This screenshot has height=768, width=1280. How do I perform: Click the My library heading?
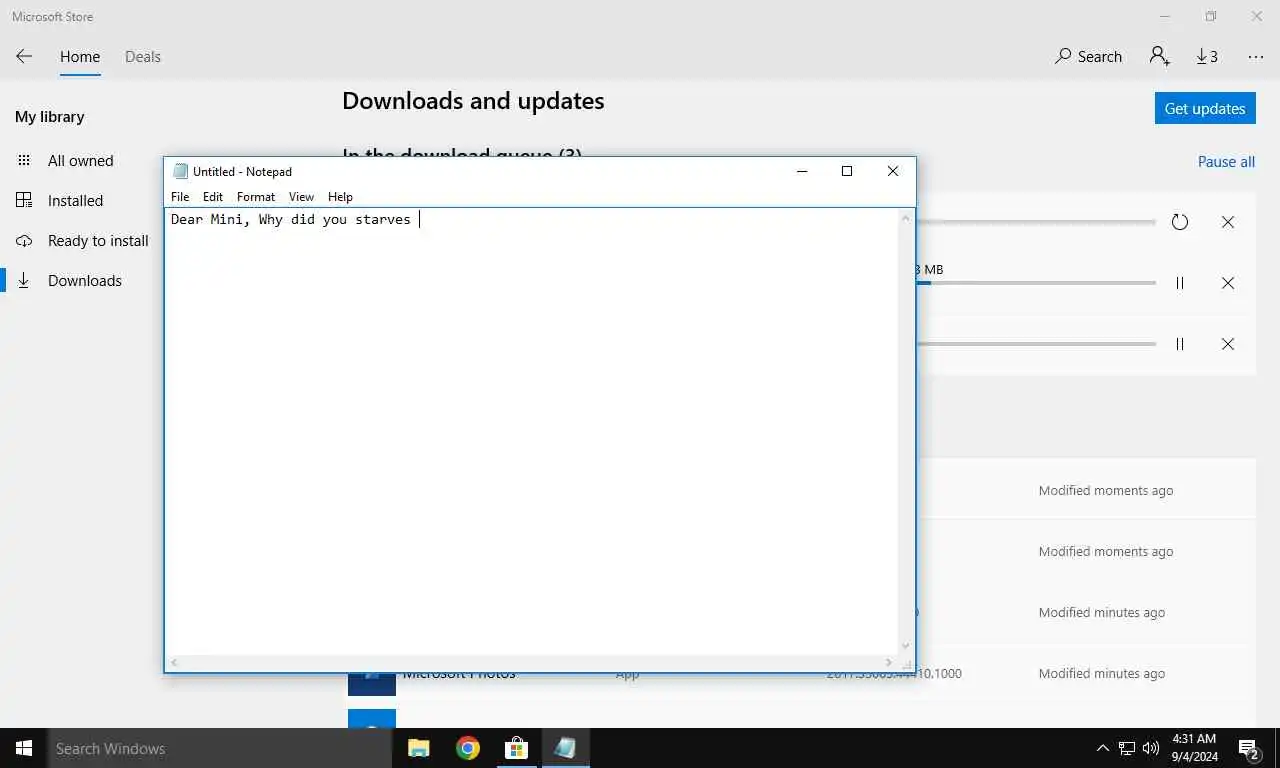click(x=50, y=117)
